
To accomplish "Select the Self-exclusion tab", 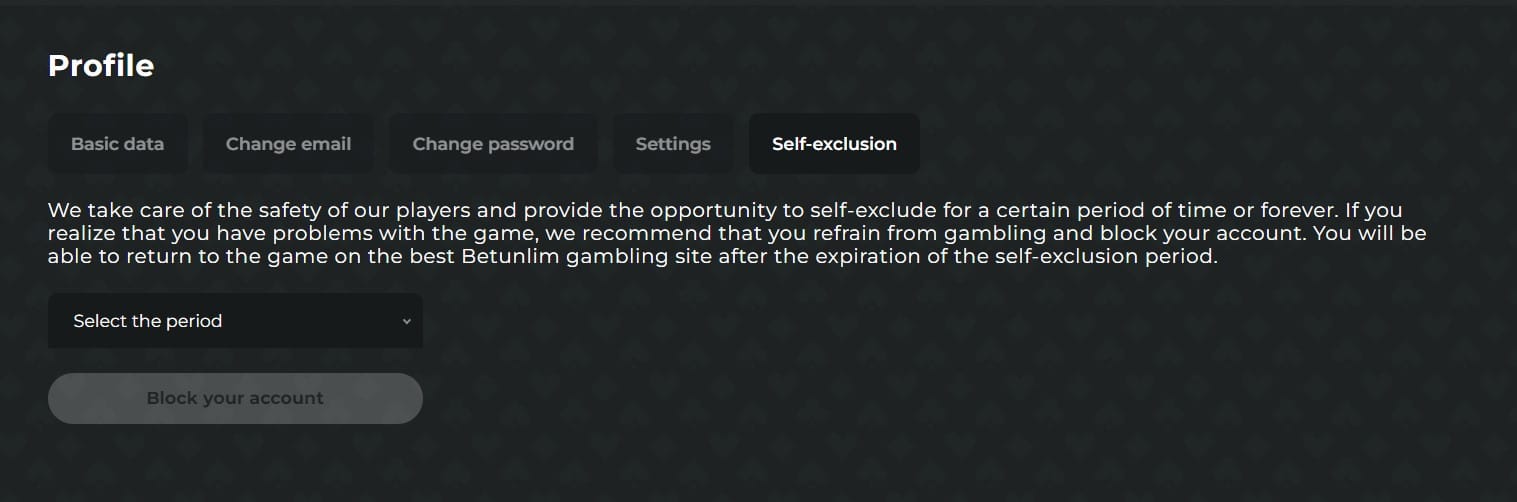I will point(834,144).
